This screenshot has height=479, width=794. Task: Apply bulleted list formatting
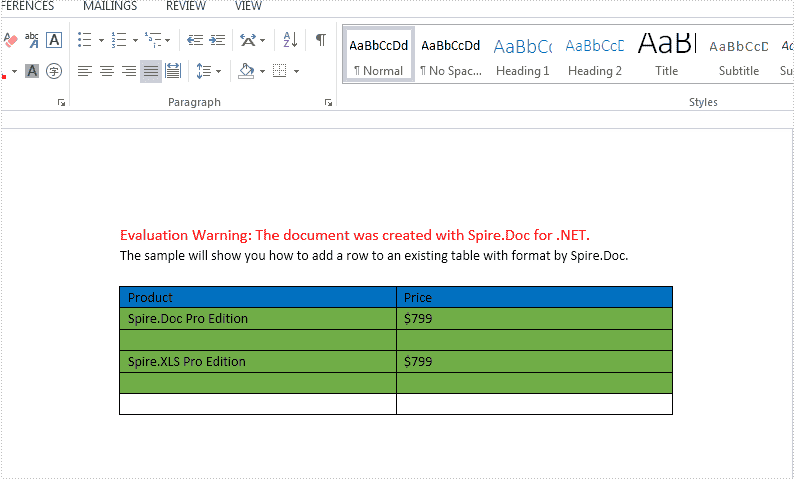click(85, 39)
